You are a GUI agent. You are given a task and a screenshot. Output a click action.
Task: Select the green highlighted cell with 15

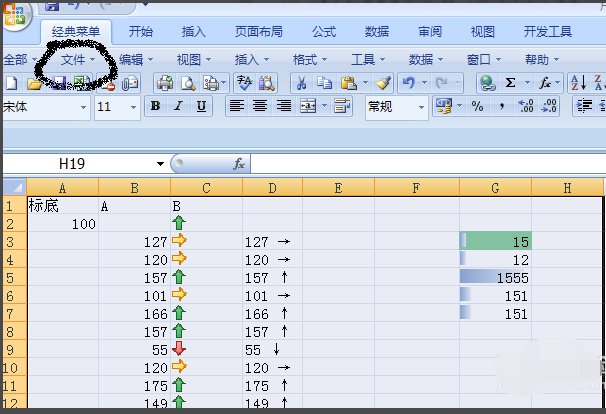[x=495, y=241]
